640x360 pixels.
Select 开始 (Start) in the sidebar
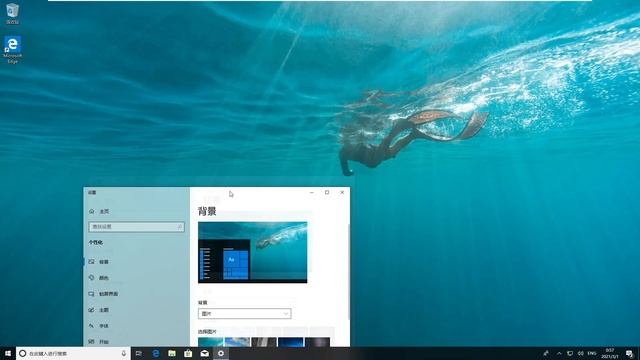[136, 342]
